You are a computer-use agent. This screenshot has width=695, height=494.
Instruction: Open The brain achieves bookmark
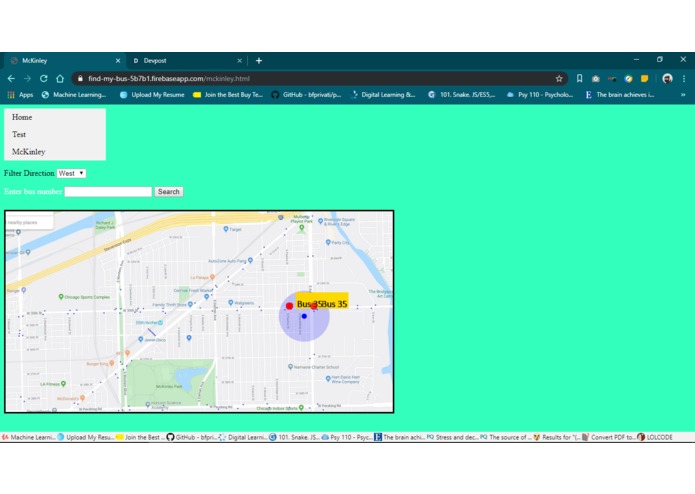pyautogui.click(x=619, y=95)
